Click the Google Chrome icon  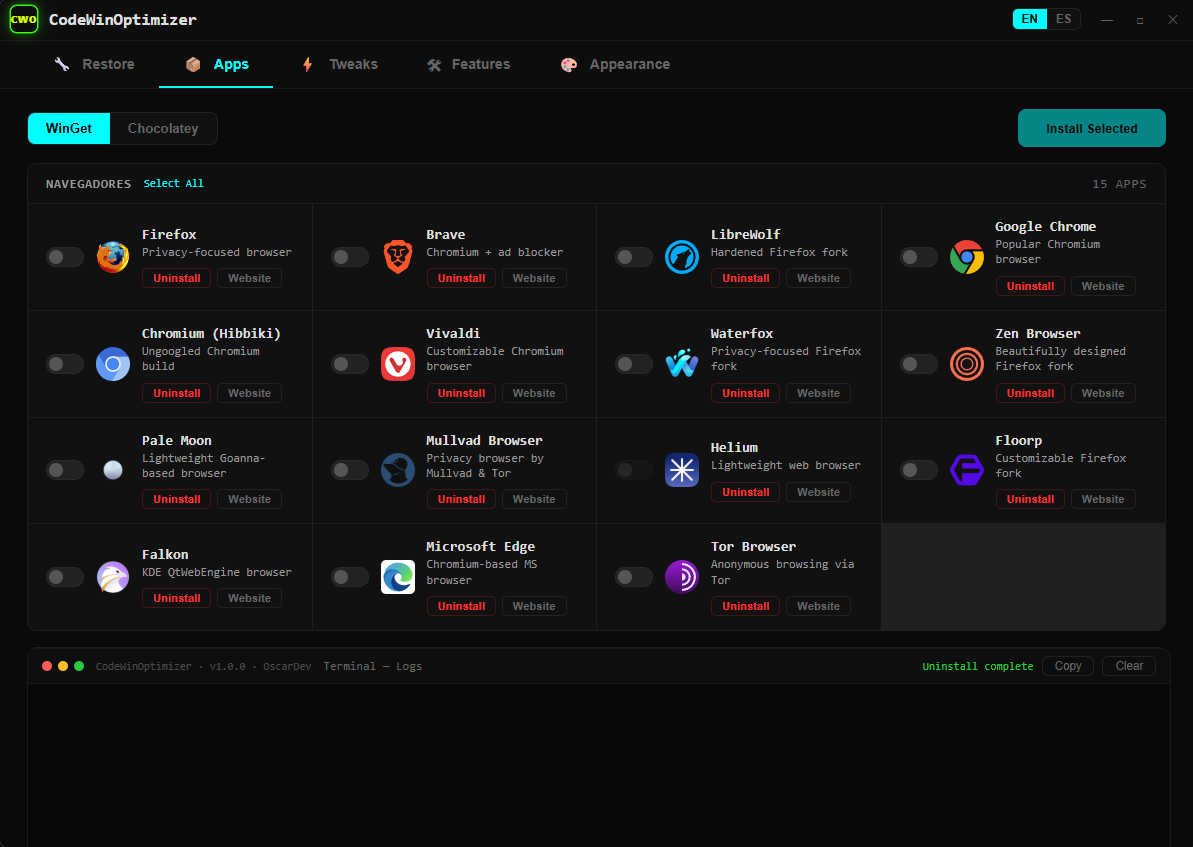pyautogui.click(x=966, y=256)
